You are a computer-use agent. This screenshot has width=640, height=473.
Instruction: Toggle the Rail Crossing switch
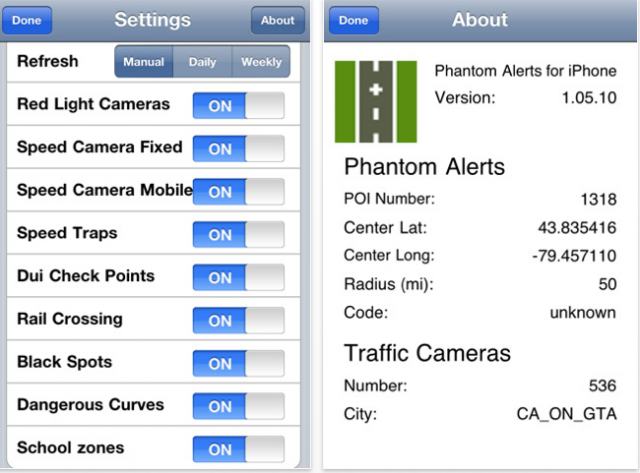(238, 320)
